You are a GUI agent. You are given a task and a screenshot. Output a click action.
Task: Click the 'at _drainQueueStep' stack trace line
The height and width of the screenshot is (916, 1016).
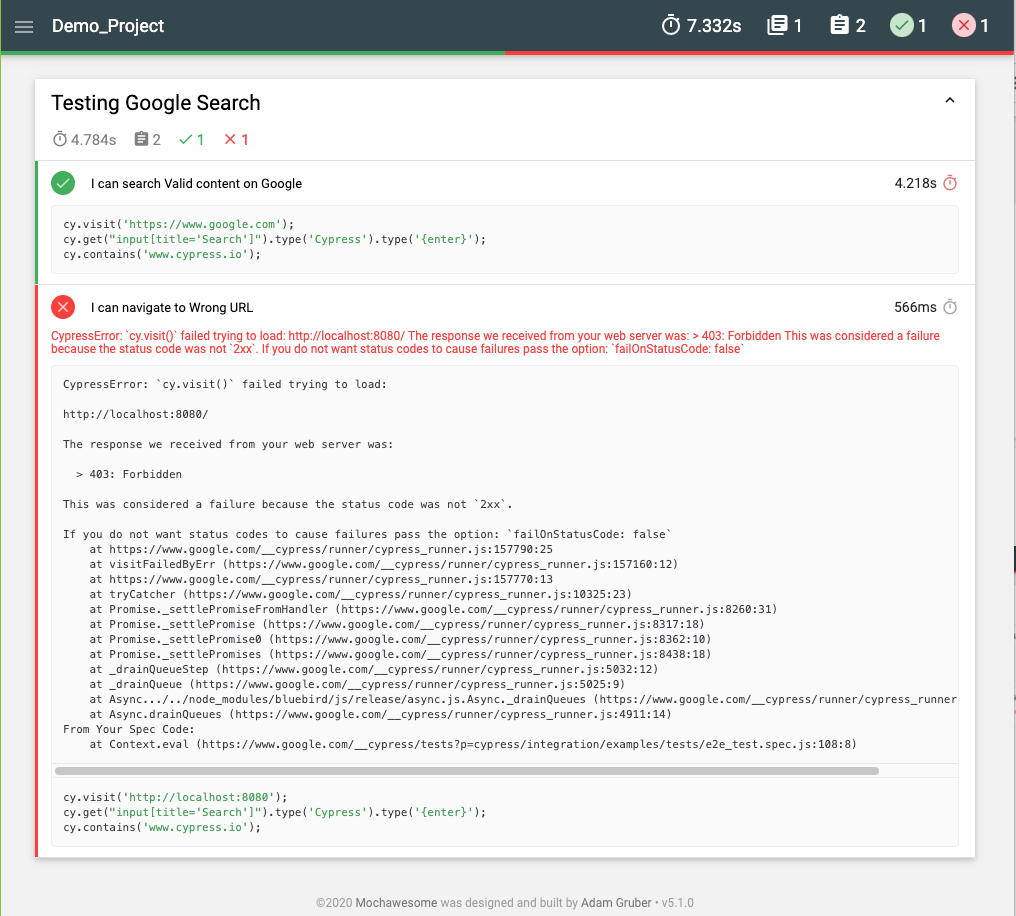374,669
